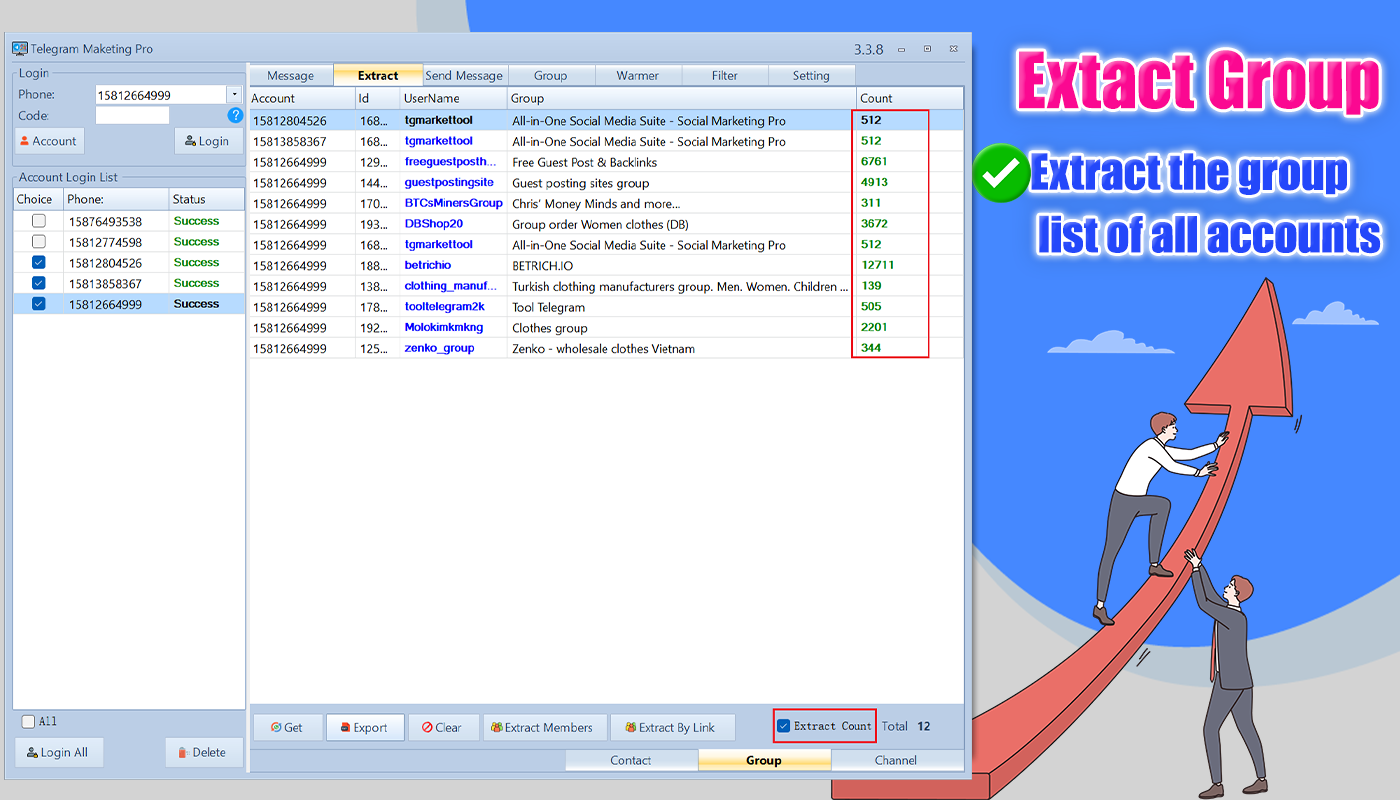This screenshot has height=800, width=1400.
Task: Click the count value 12711
Action: coord(878,265)
